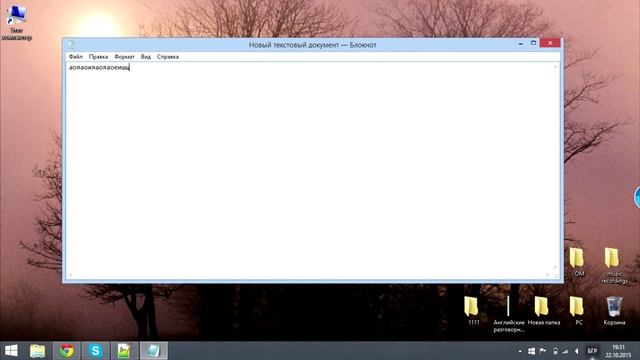640x360 pixels.
Task: Open the Справка menu
Action: coord(168,57)
